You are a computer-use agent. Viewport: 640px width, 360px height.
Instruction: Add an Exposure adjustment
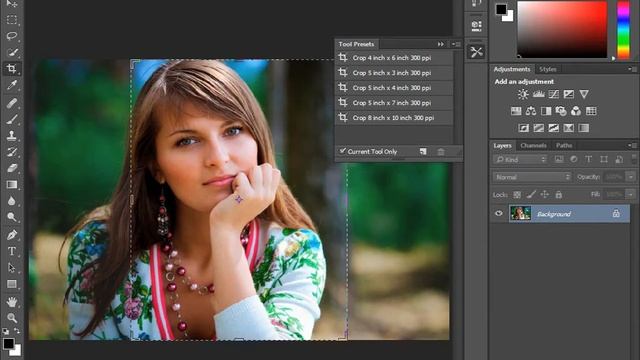(x=569, y=94)
